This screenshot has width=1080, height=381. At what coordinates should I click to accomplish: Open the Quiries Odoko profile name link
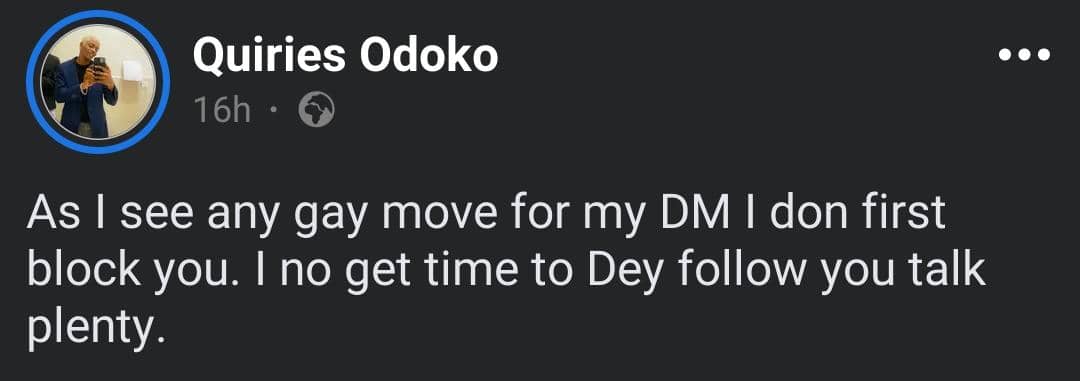(x=345, y=56)
